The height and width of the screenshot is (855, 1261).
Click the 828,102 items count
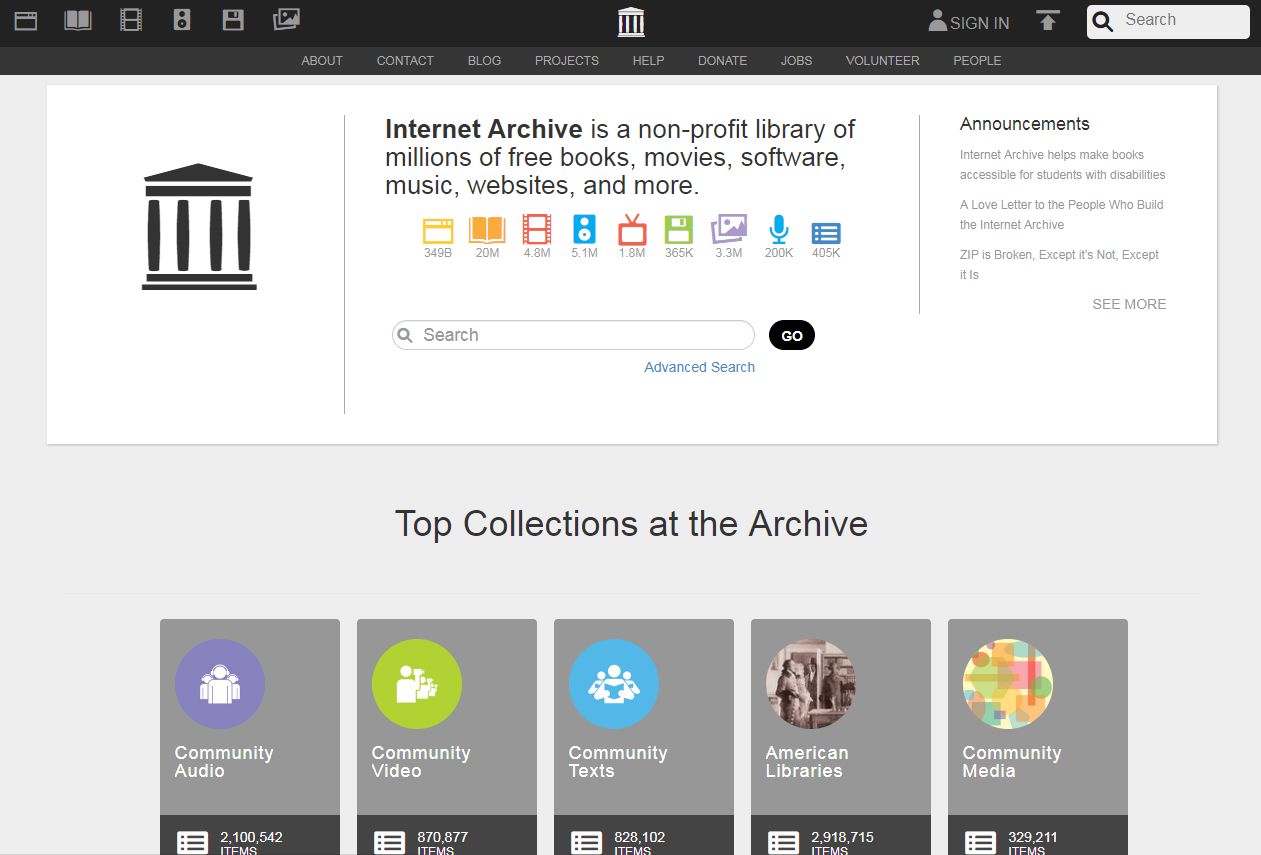639,837
